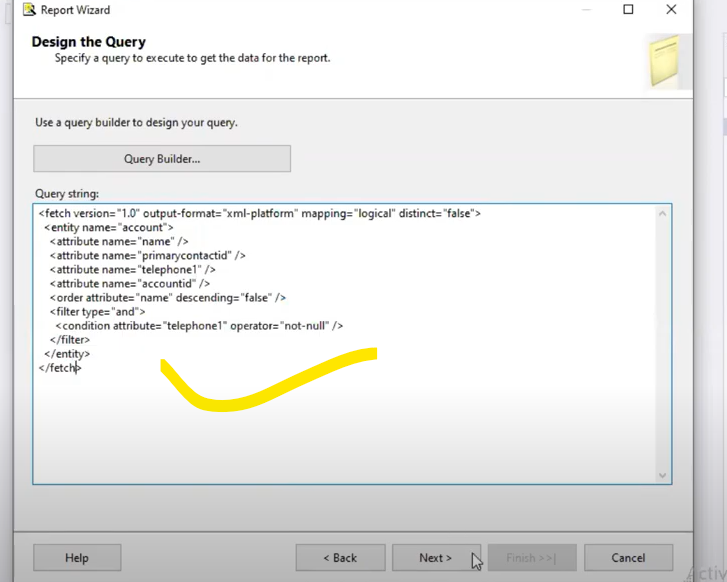This screenshot has width=727, height=582.
Task: Click the condition attribute telephone1 line
Action: click(199, 326)
